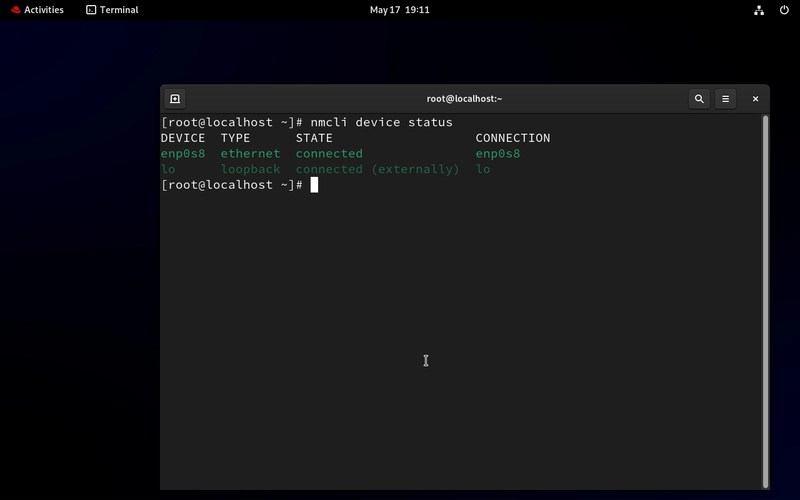Viewport: 800px width, 500px height.
Task: Click 'lo' in the DEVICE column
Action: (168, 169)
